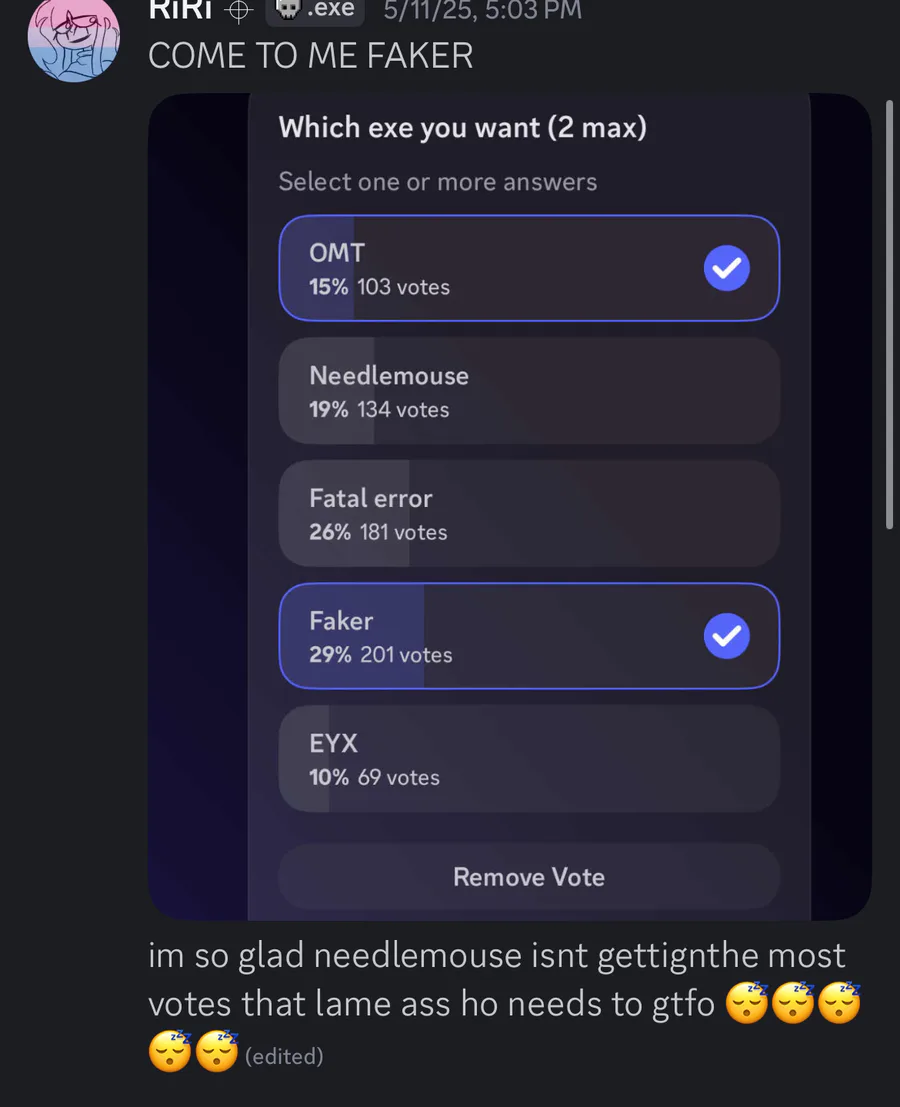900x1107 pixels.
Task: Click the poll title Which exe you want
Action: point(462,128)
